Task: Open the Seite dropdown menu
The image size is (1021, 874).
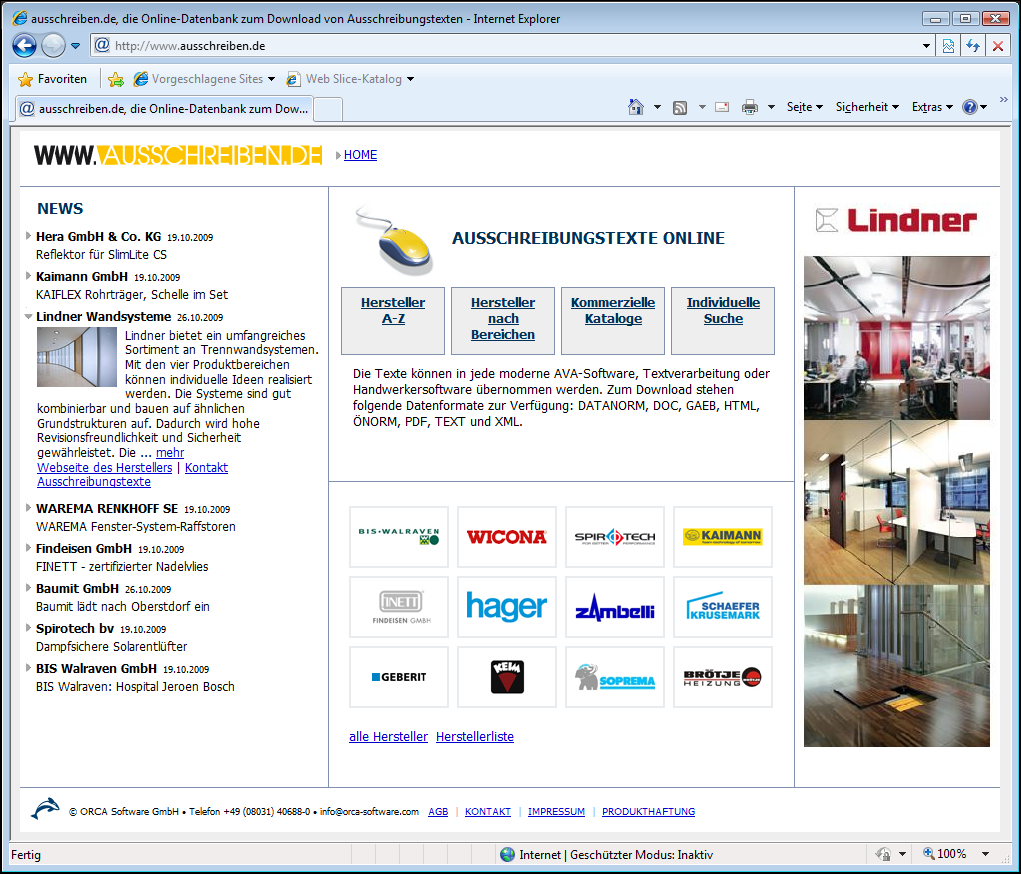Action: [x=804, y=107]
